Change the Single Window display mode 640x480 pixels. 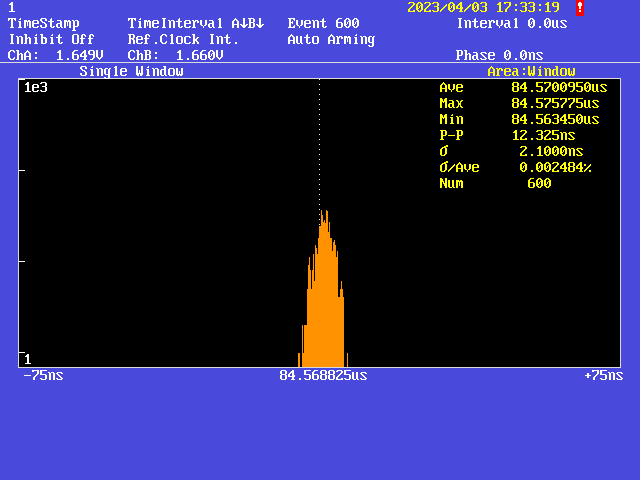pos(131,71)
